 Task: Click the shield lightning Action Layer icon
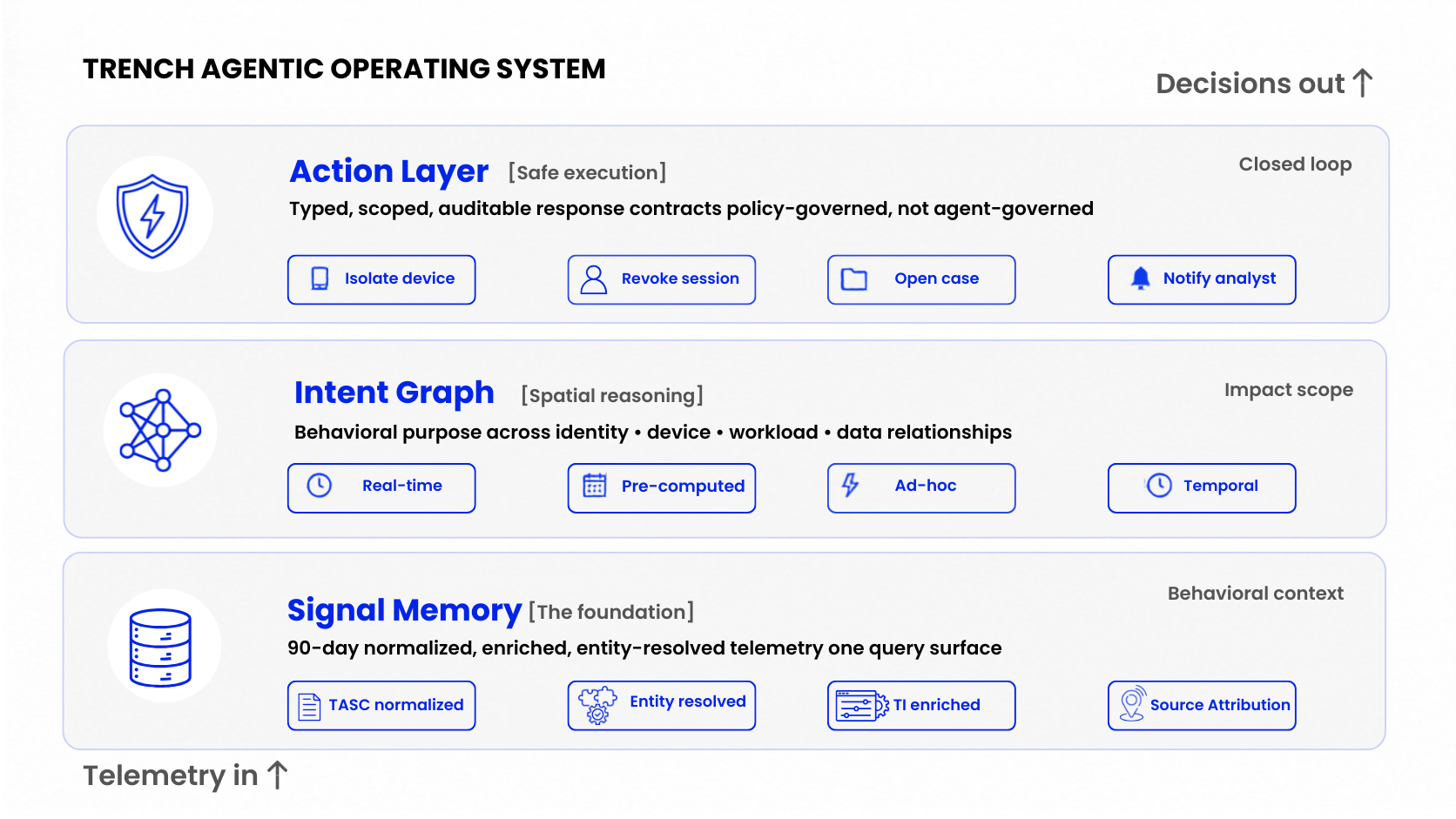[x=153, y=215]
